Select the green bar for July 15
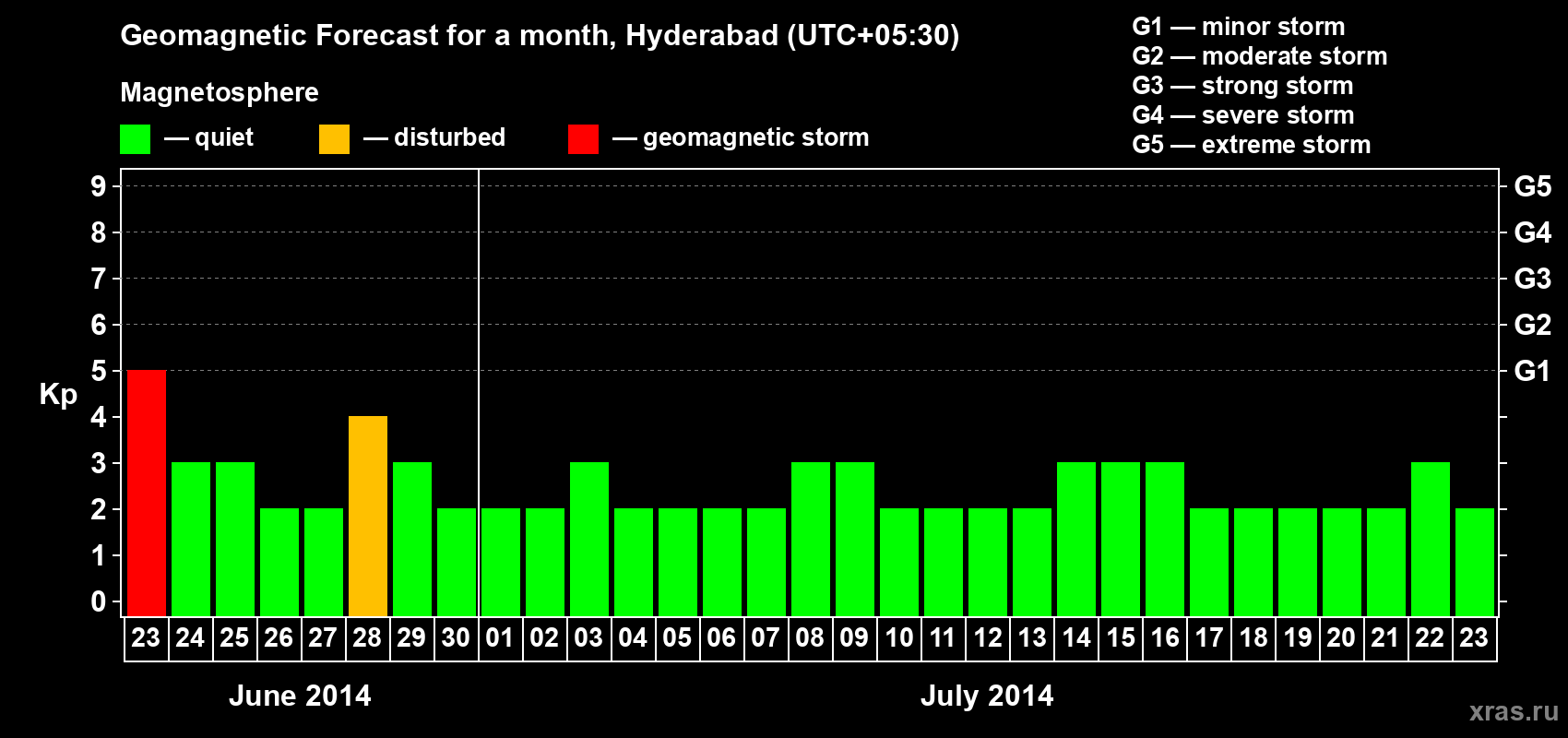1568x738 pixels. pyautogui.click(x=1121, y=539)
